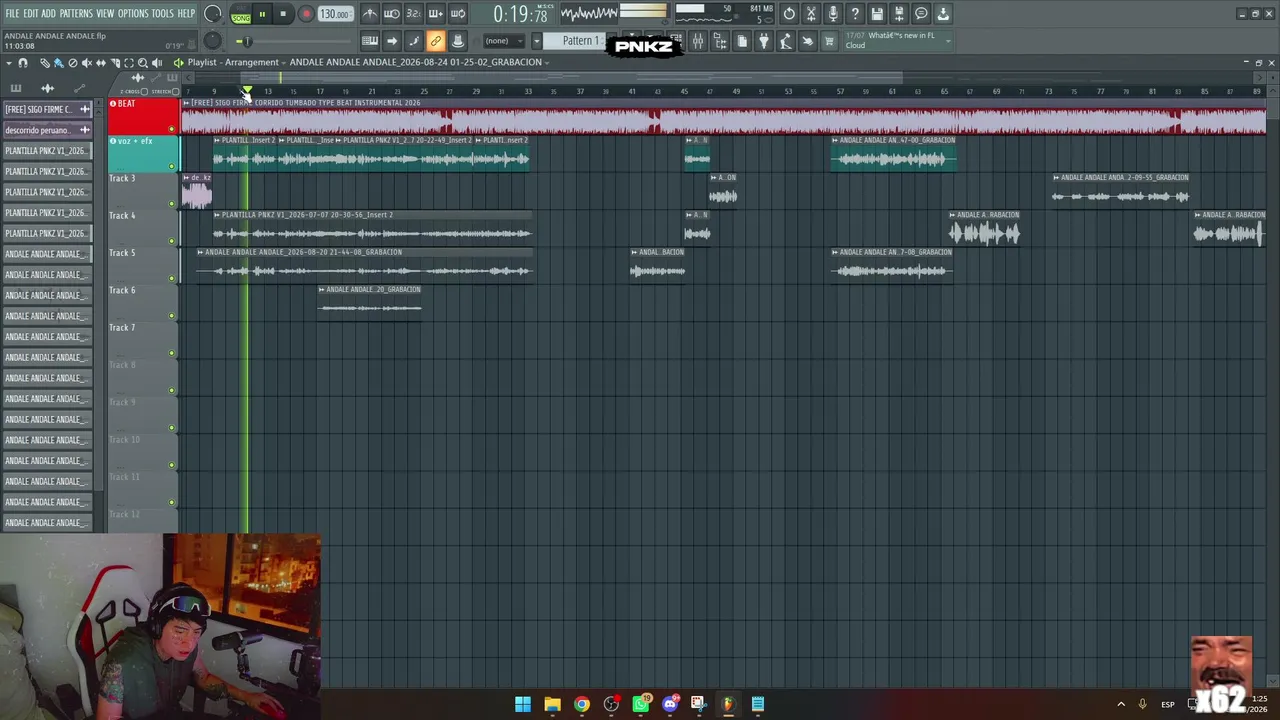Open the help question mark icon
The width and height of the screenshot is (1280, 720).
point(855,14)
